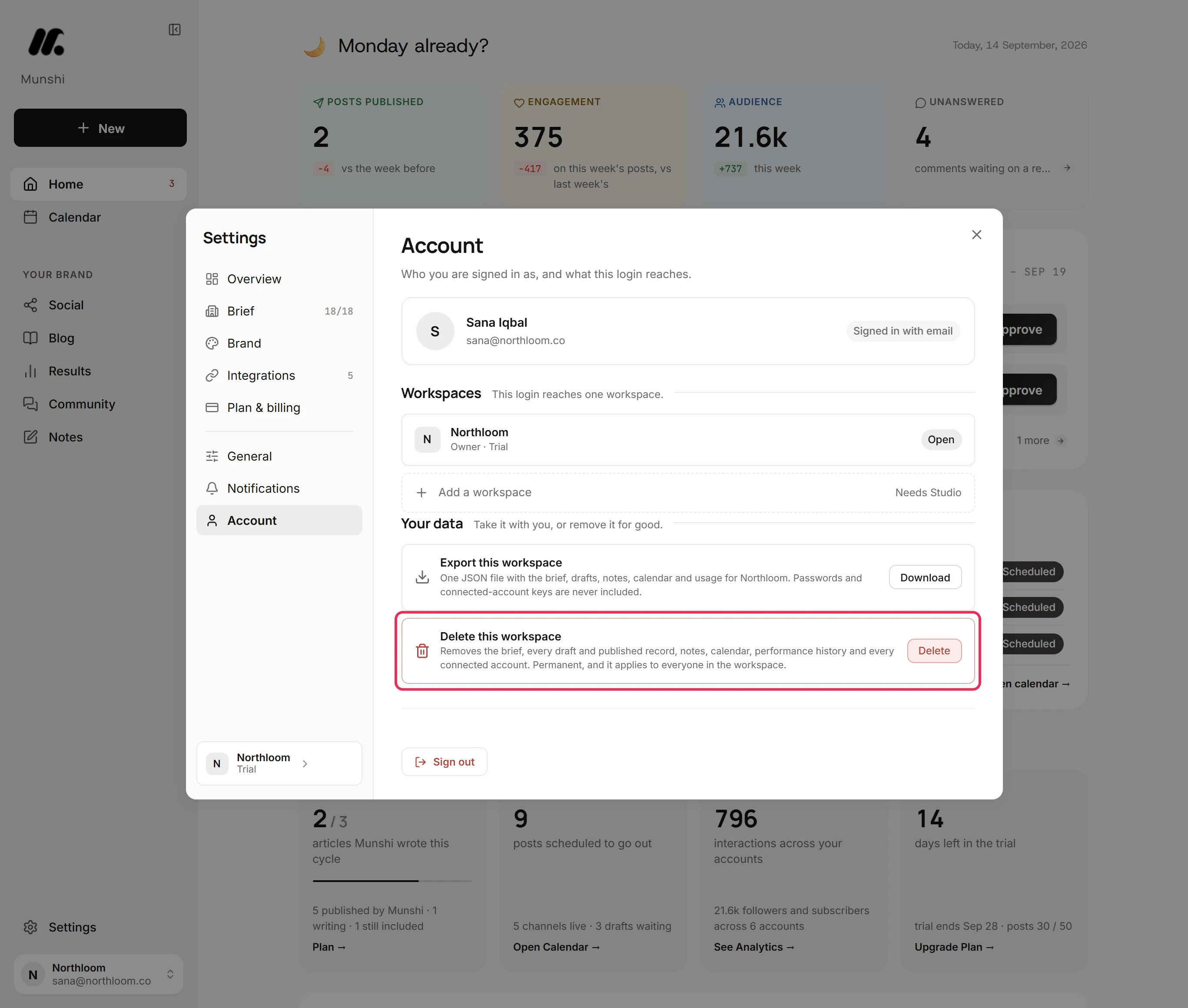Click the Blog book icon

[x=31, y=338]
